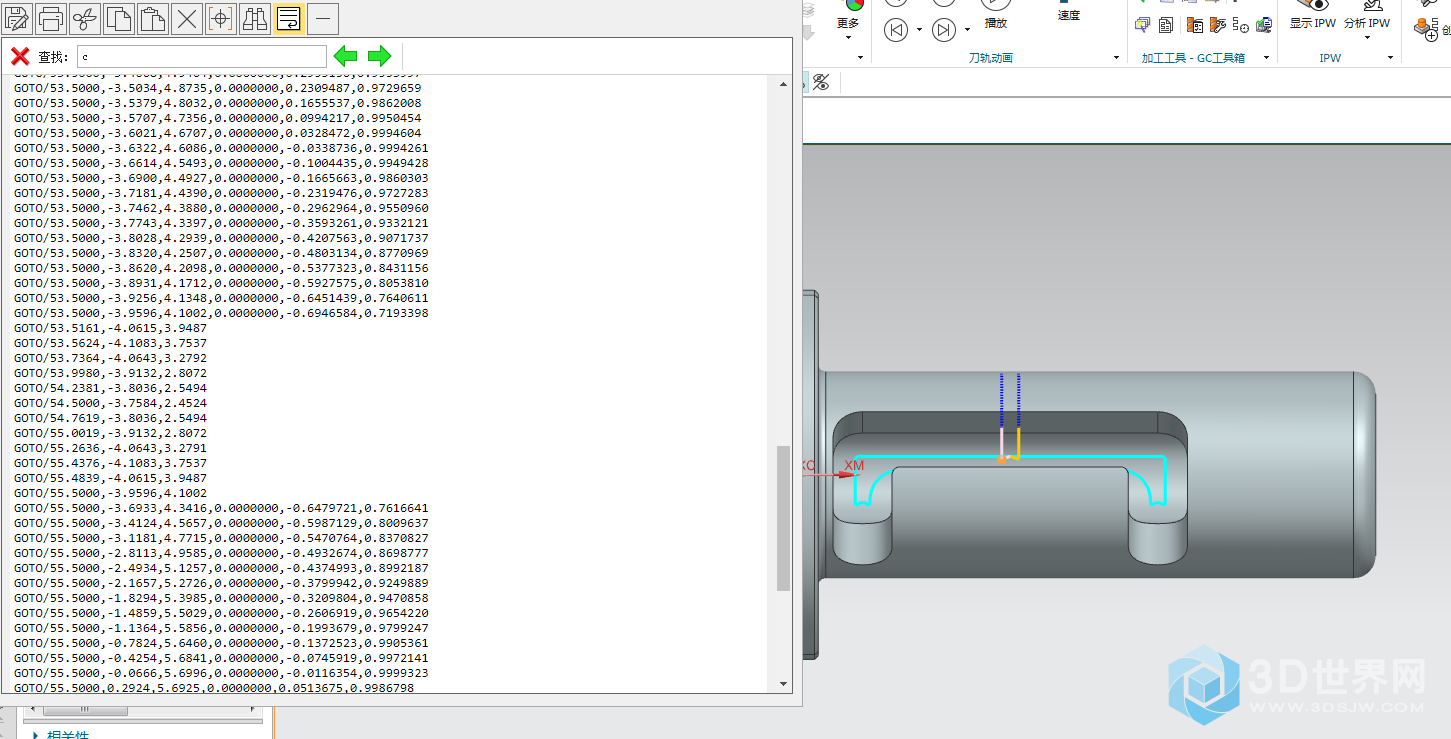Click the 显示 IPW button
The height and width of the screenshot is (739, 1451).
(x=1313, y=16)
